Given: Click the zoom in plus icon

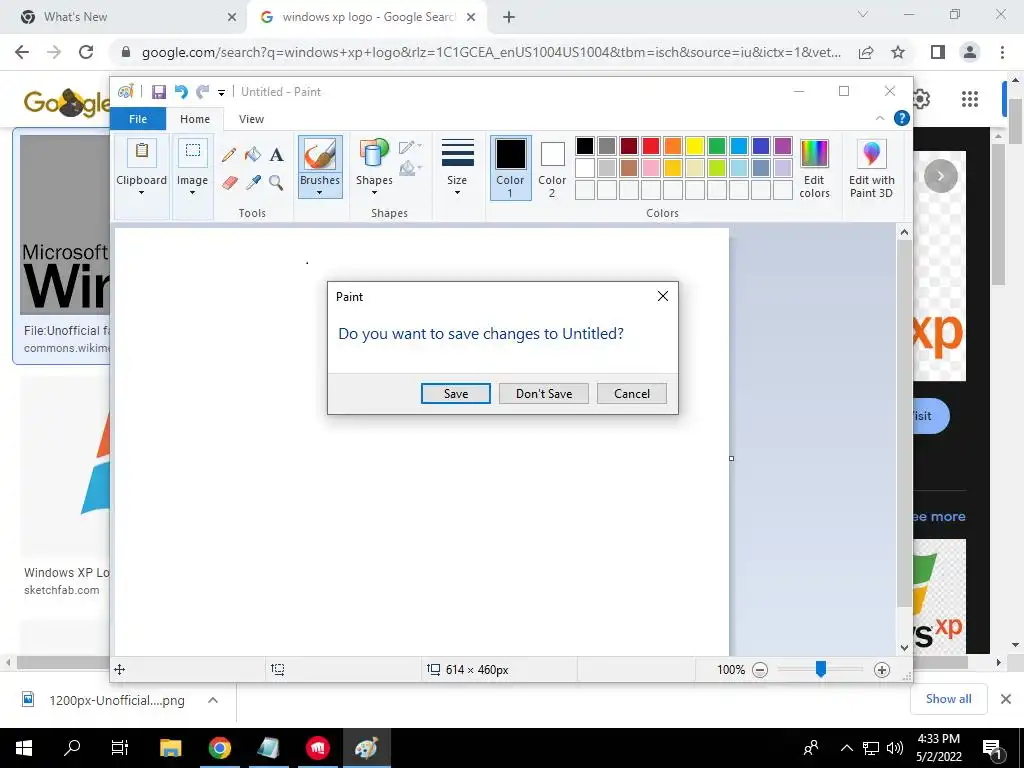Looking at the screenshot, I should click(x=882, y=669).
